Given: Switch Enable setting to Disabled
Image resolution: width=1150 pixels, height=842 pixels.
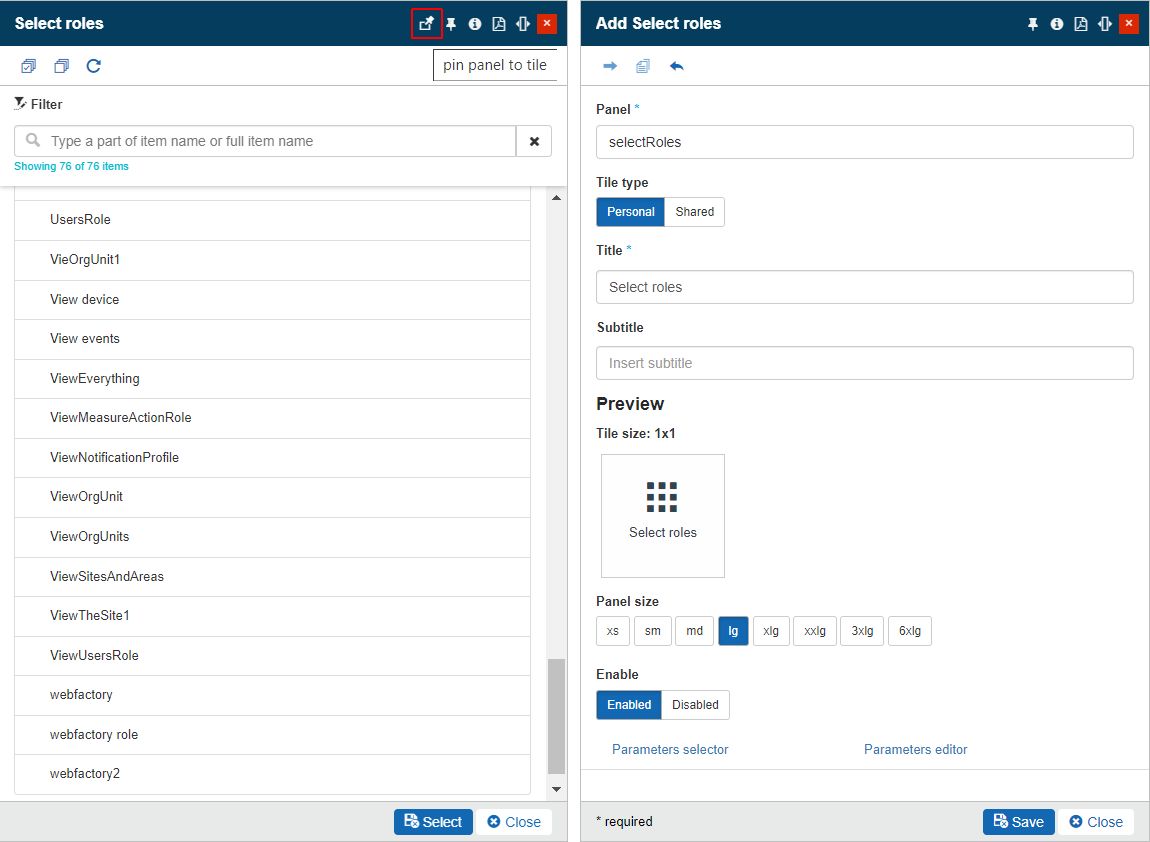Looking at the screenshot, I should pos(695,705).
